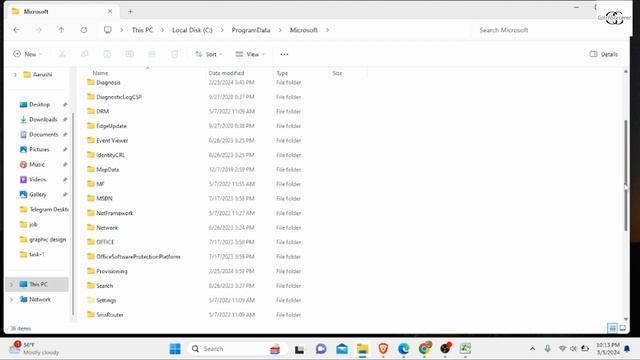Open the Sort dropdown
The height and width of the screenshot is (360, 640).
[209, 54]
